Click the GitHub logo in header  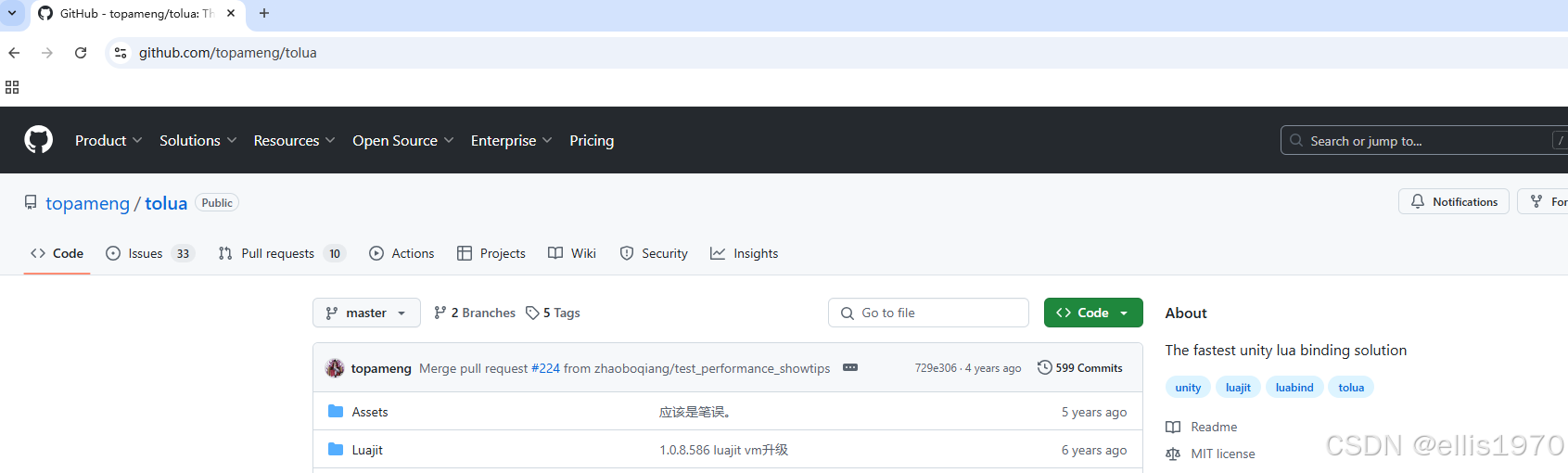pyautogui.click(x=39, y=140)
